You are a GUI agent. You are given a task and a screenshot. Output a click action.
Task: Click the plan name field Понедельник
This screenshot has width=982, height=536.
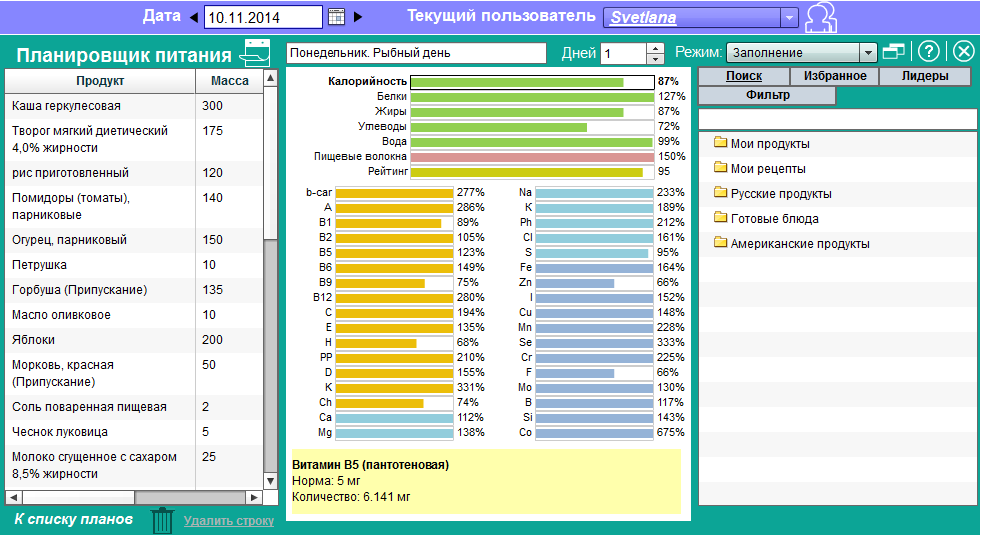click(416, 53)
